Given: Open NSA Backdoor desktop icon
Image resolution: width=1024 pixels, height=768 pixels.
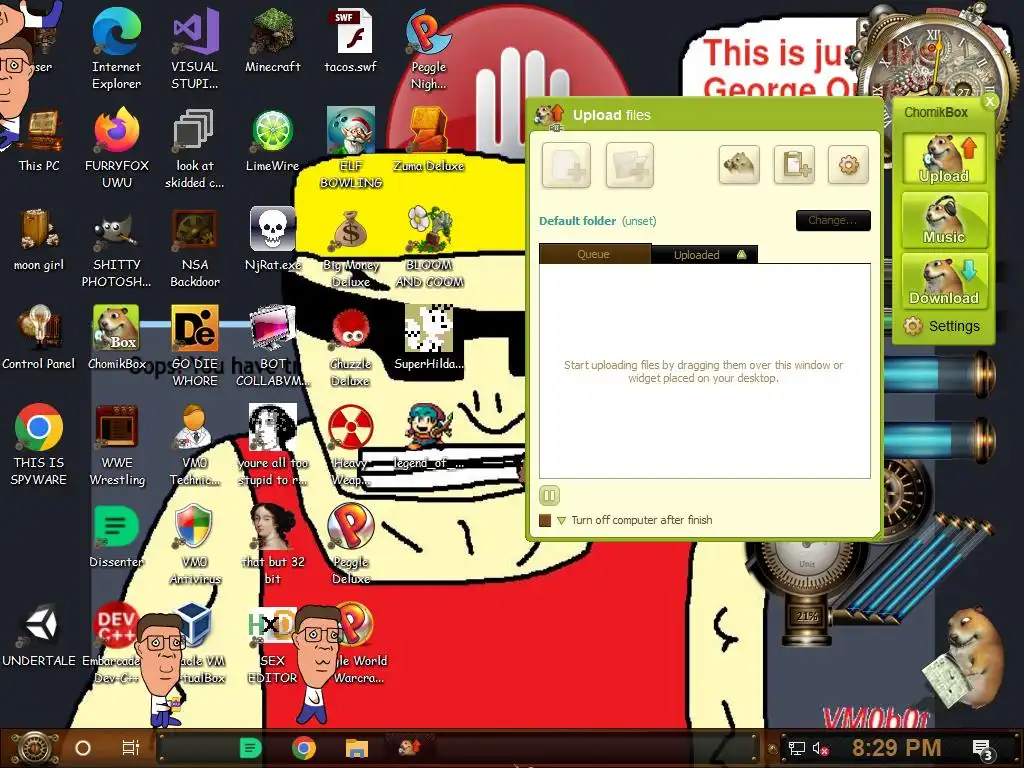Looking at the screenshot, I should coord(195,248).
